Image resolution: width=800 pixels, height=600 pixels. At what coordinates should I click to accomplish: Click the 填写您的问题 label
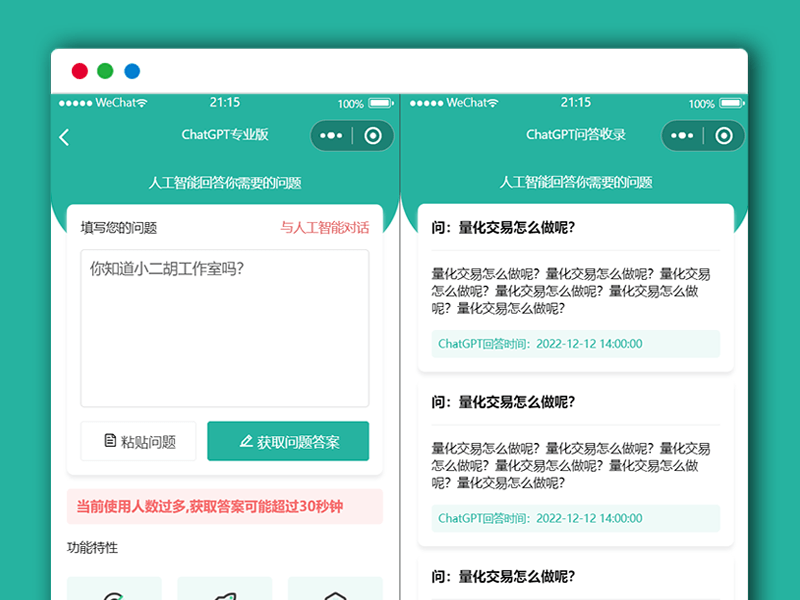pos(119,228)
